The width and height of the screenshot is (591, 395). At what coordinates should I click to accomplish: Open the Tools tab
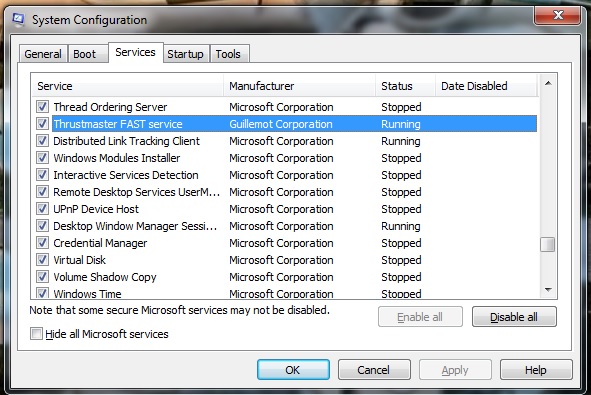(228, 54)
